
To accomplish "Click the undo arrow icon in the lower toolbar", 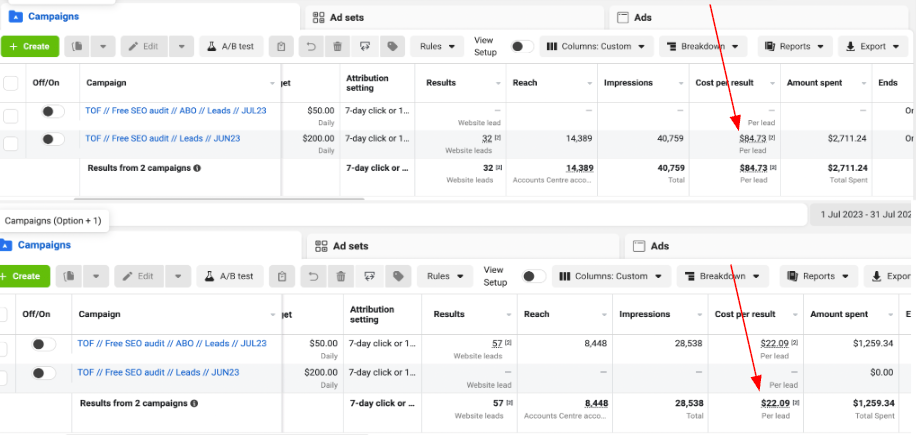I will [315, 276].
